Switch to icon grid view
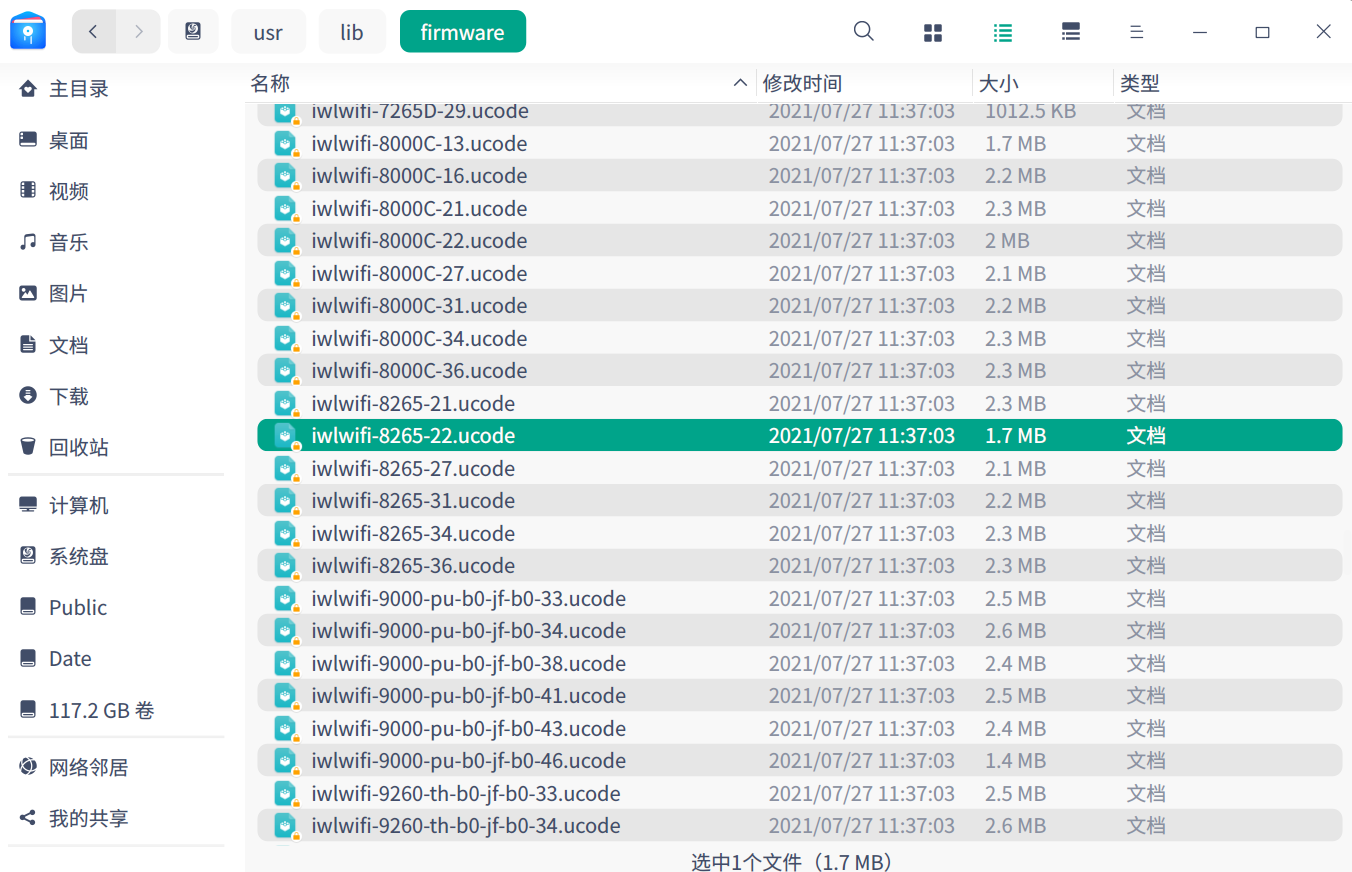This screenshot has width=1352, height=872. (x=933, y=32)
